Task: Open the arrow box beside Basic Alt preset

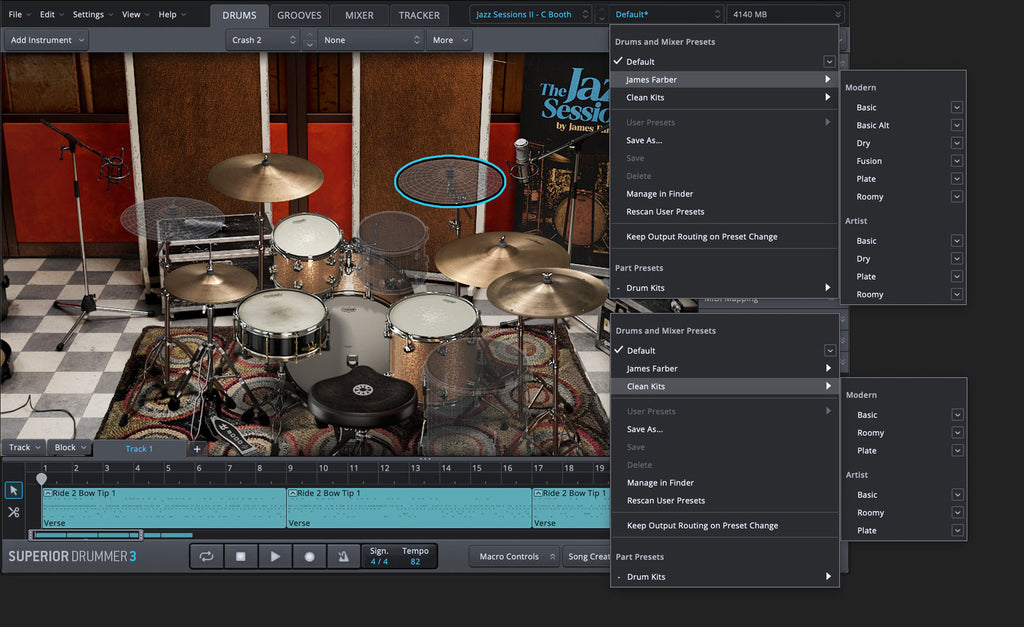Action: pyautogui.click(x=957, y=125)
